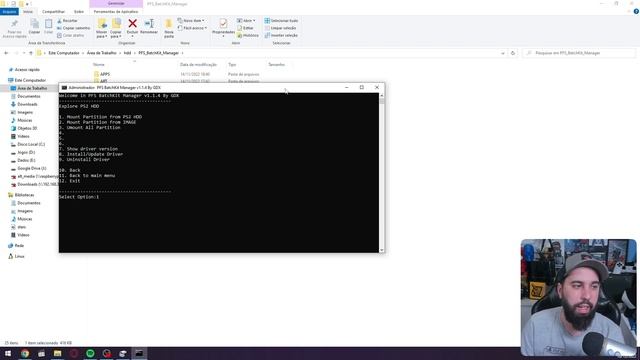Click Histórico in the Abrir group
This screenshot has height=360, width=640.
[248, 35]
